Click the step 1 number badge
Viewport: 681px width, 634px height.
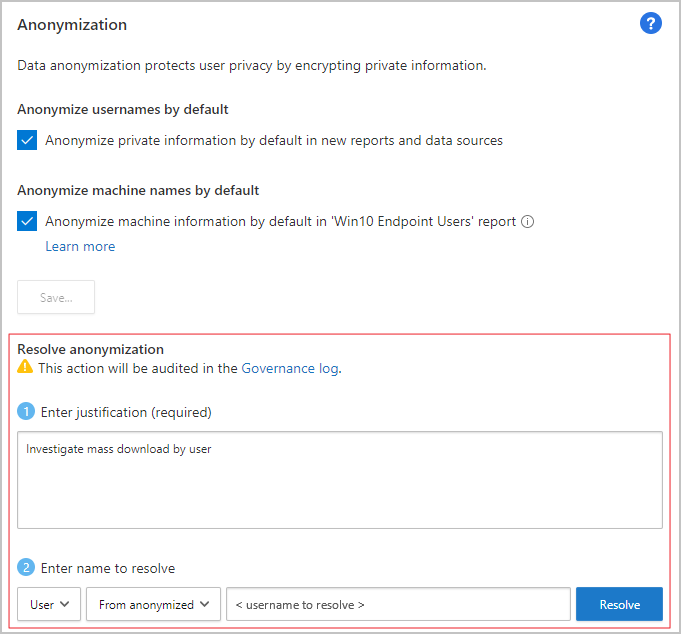pos(27,411)
